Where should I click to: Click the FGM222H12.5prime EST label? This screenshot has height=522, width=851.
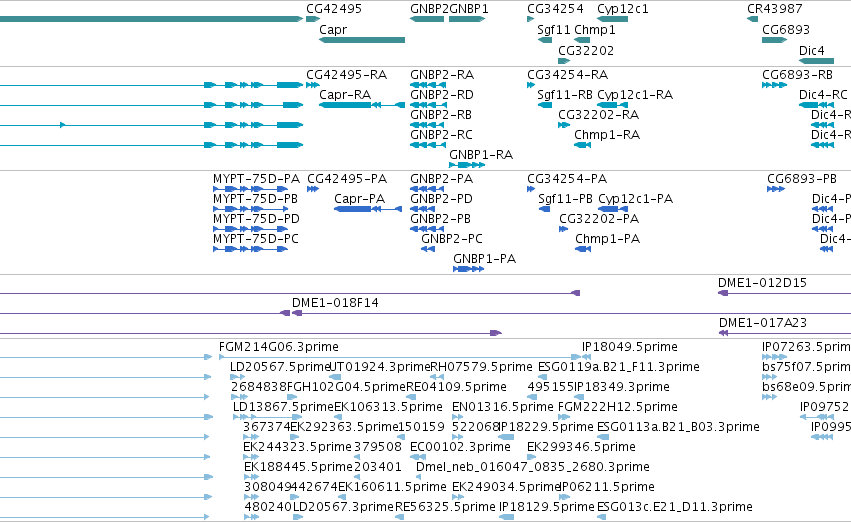click(618, 407)
